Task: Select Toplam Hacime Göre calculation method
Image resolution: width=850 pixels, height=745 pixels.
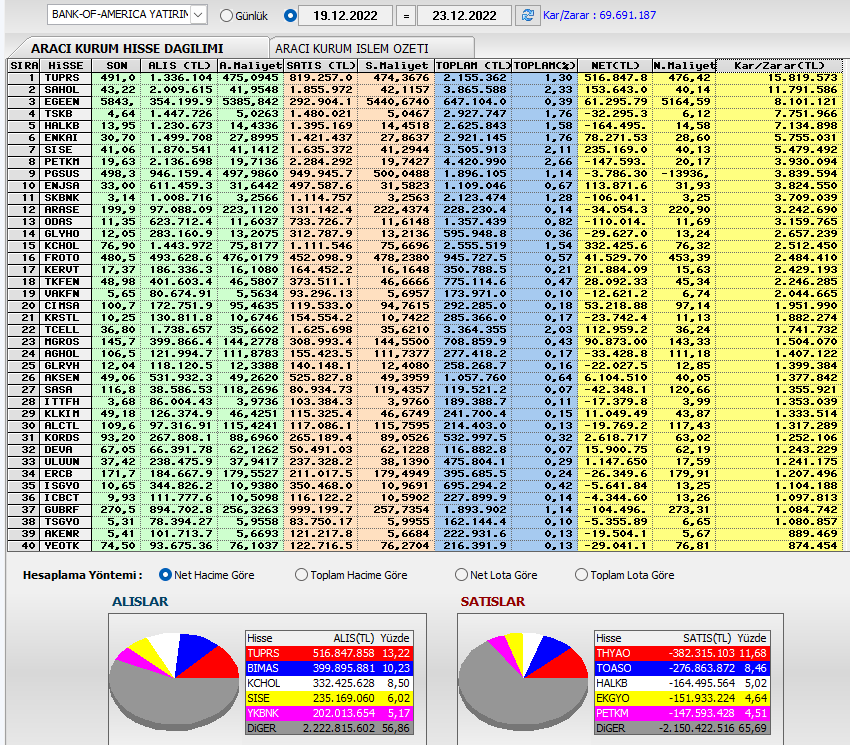Action: click(x=301, y=575)
